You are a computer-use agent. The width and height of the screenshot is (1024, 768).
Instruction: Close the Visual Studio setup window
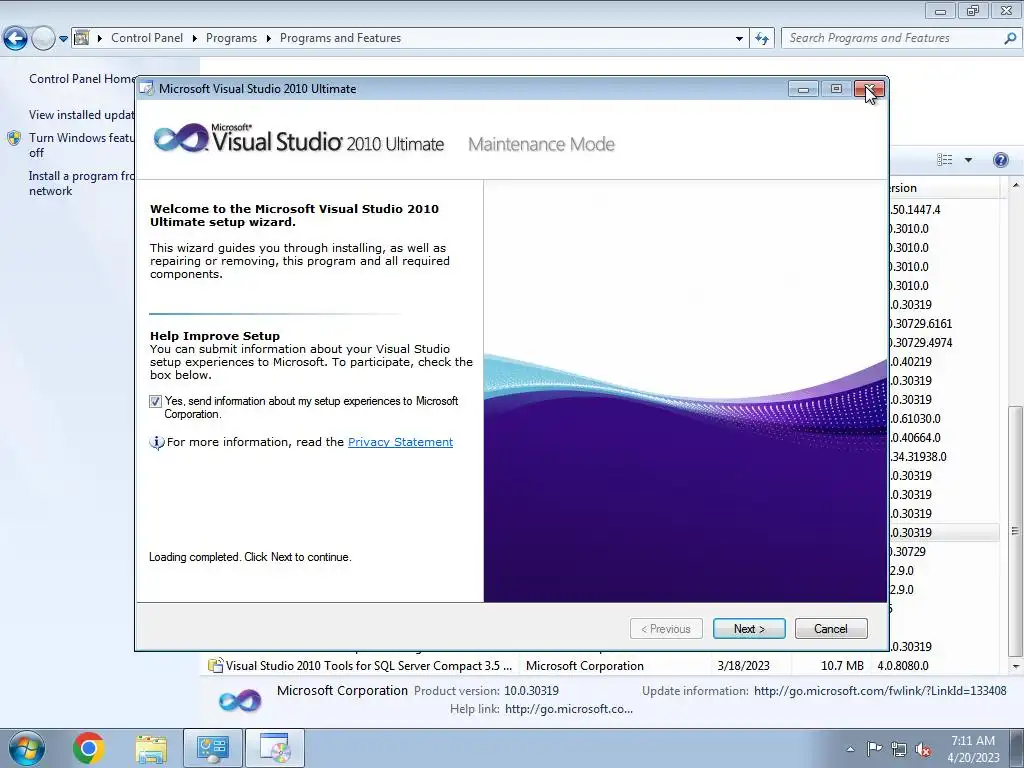coord(869,89)
